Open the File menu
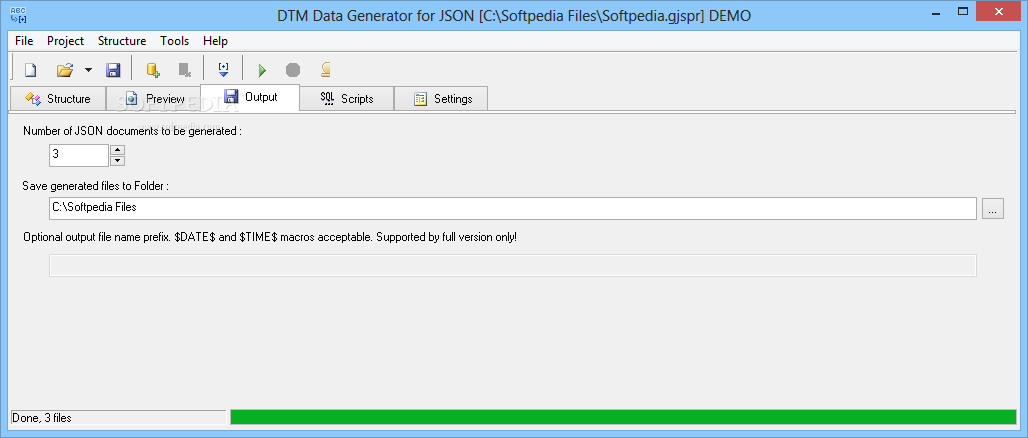 [x=24, y=41]
